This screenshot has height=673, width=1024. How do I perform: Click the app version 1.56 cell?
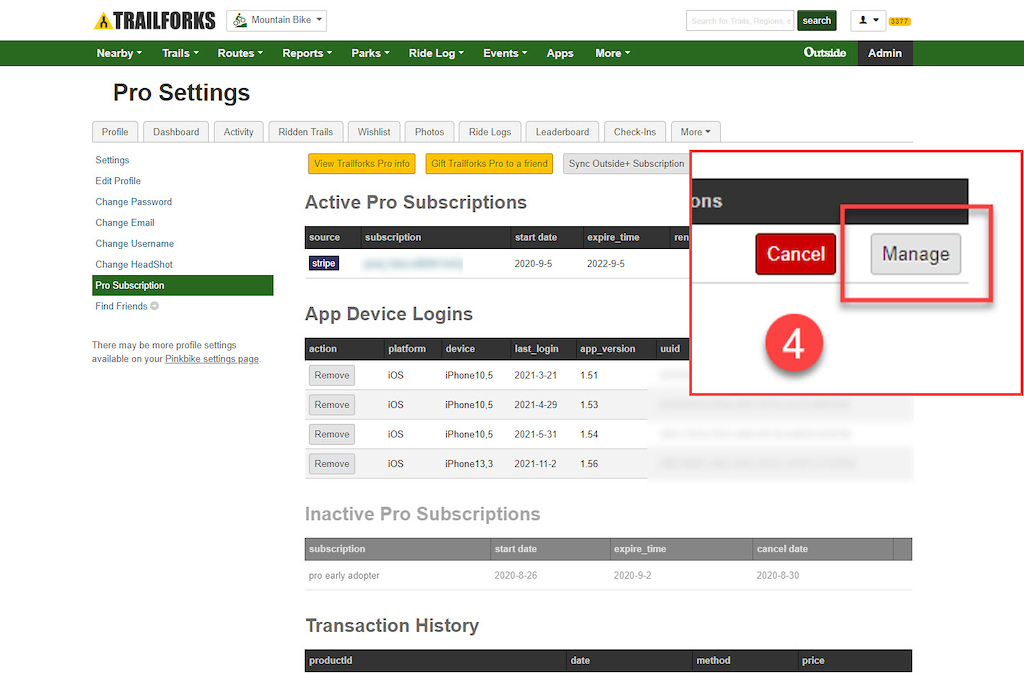pos(589,463)
